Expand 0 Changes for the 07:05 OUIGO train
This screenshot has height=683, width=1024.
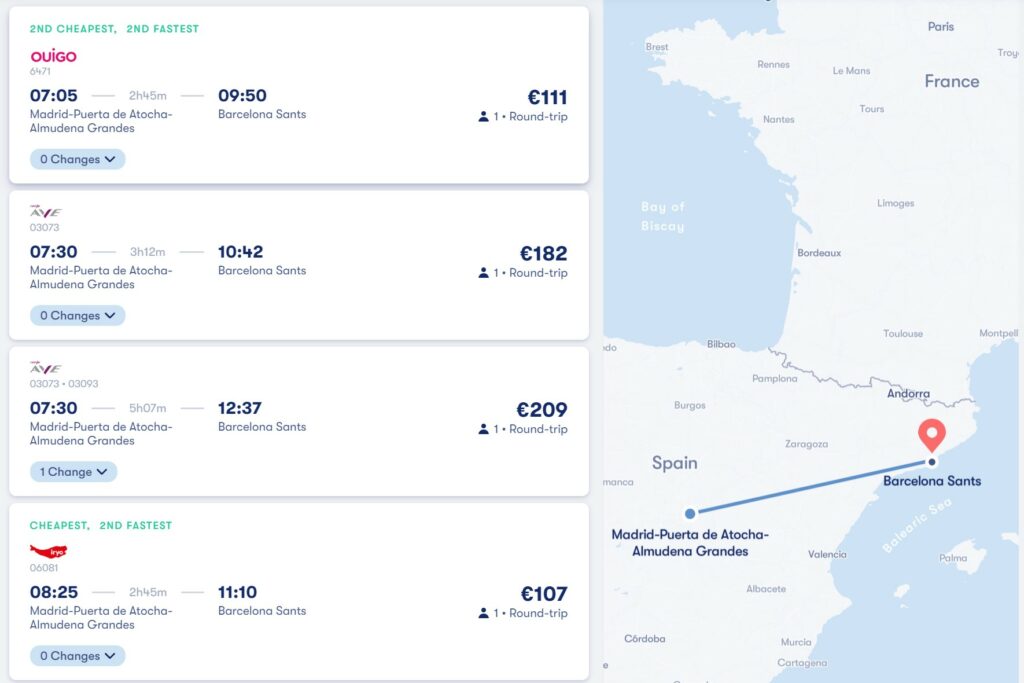point(78,159)
